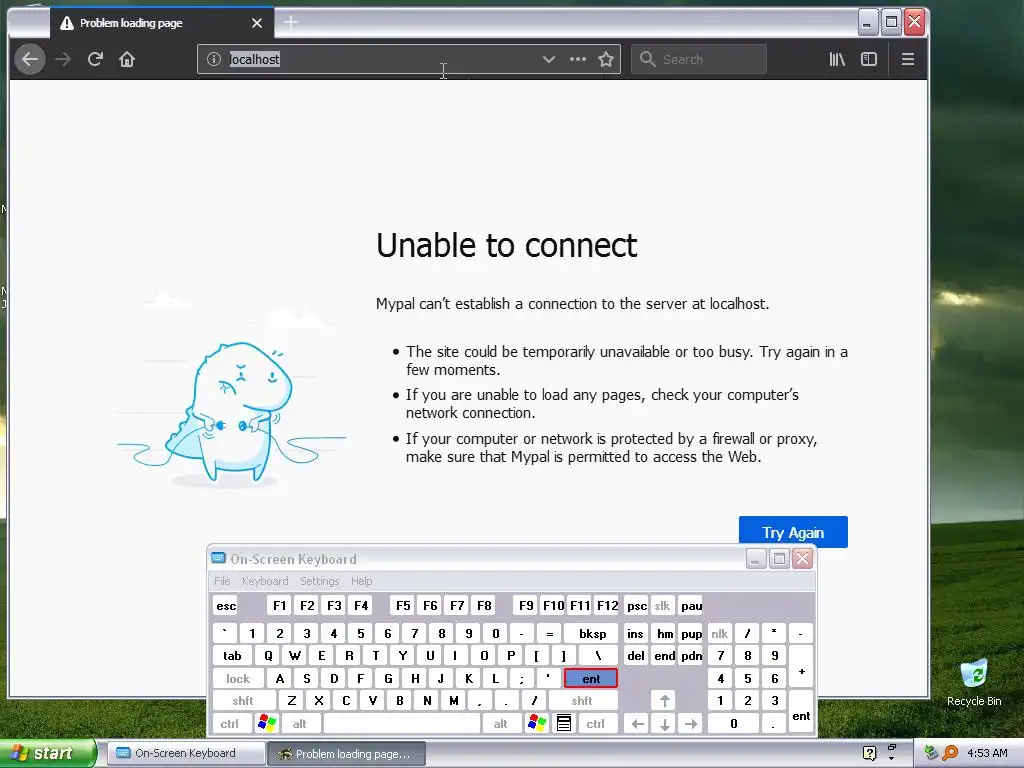Click the help question mark tray icon
The width and height of the screenshot is (1024, 768).
(x=869, y=753)
